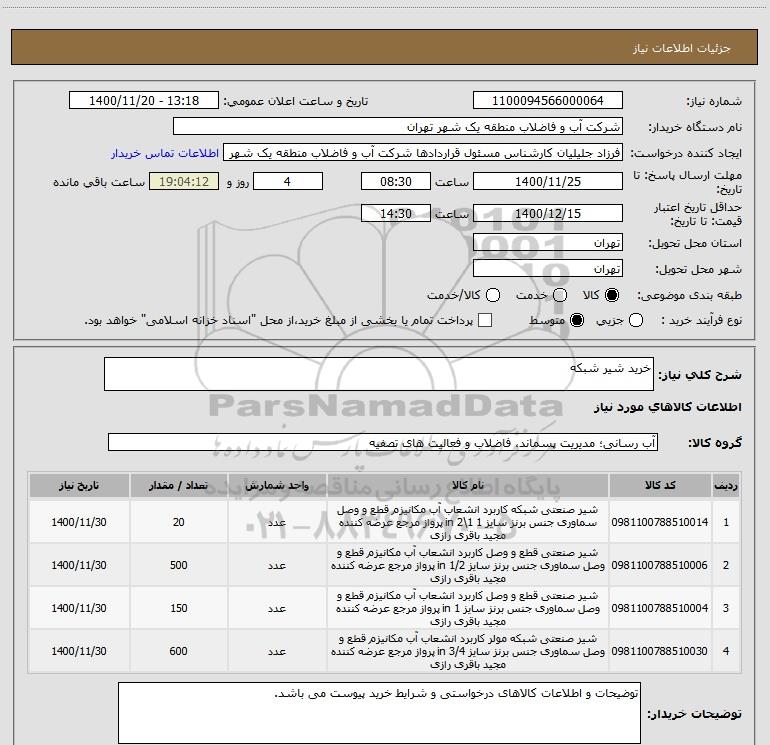Viewport: 770px width, 745px height.
Task: Click the شماره نیاز number field
Action: tap(548, 101)
